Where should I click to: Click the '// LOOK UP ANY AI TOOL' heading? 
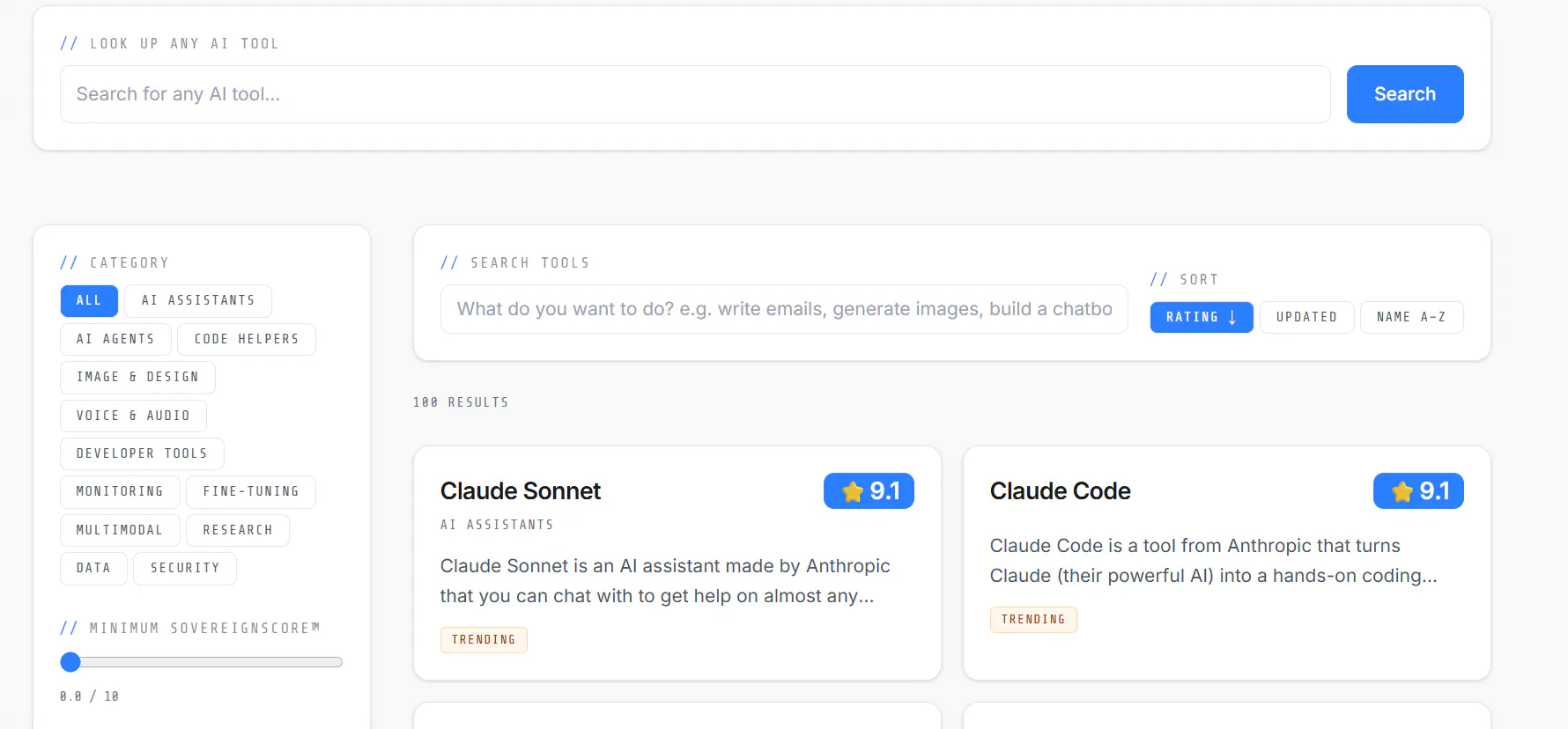pyautogui.click(x=169, y=44)
